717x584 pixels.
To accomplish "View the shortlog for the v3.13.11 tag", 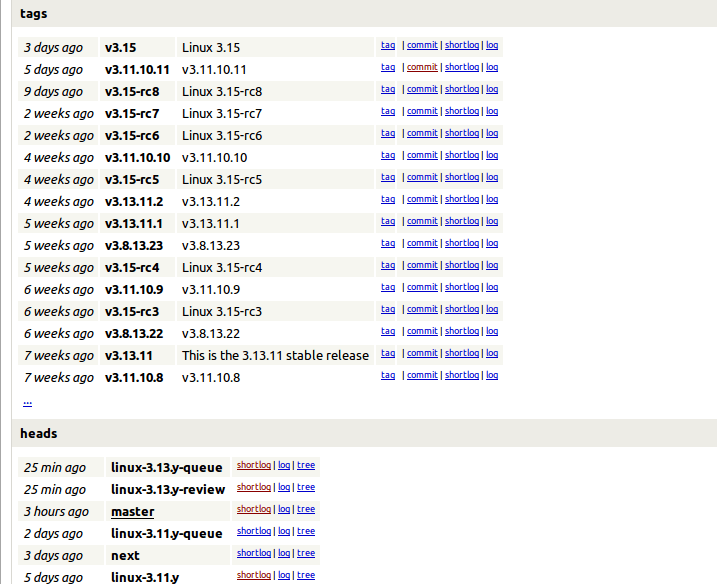I will point(462,353).
